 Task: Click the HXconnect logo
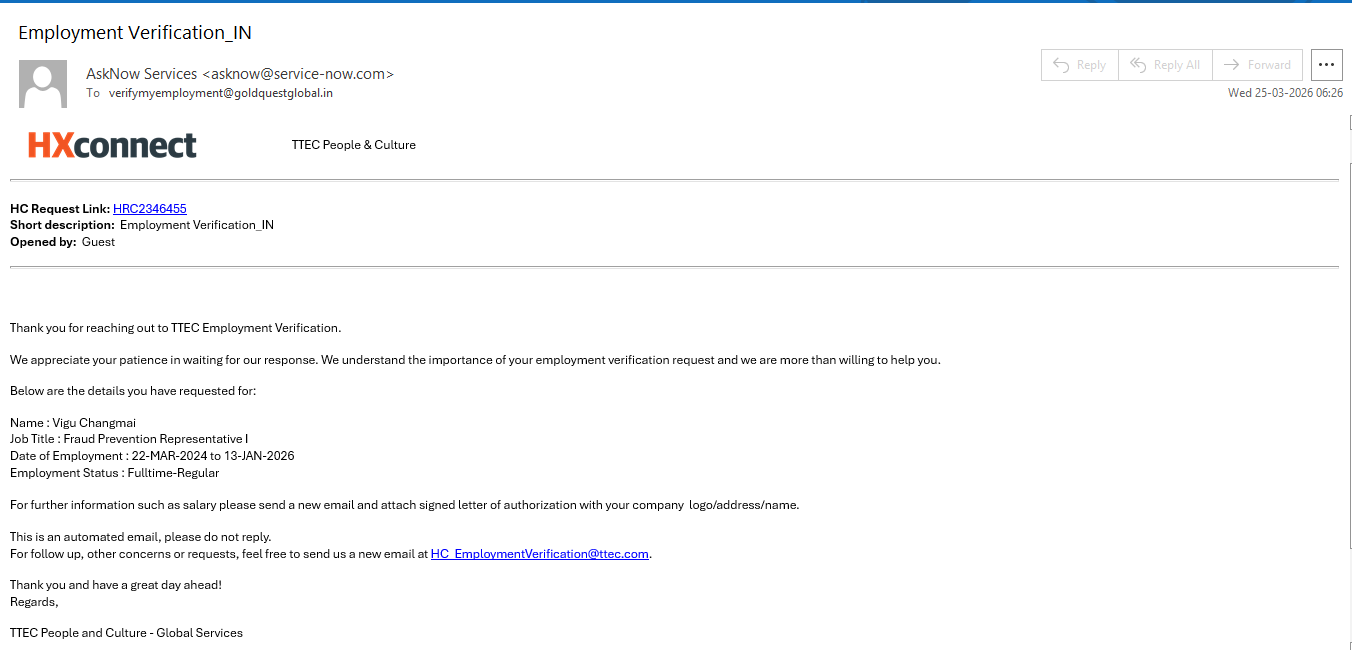pyautogui.click(x=112, y=145)
